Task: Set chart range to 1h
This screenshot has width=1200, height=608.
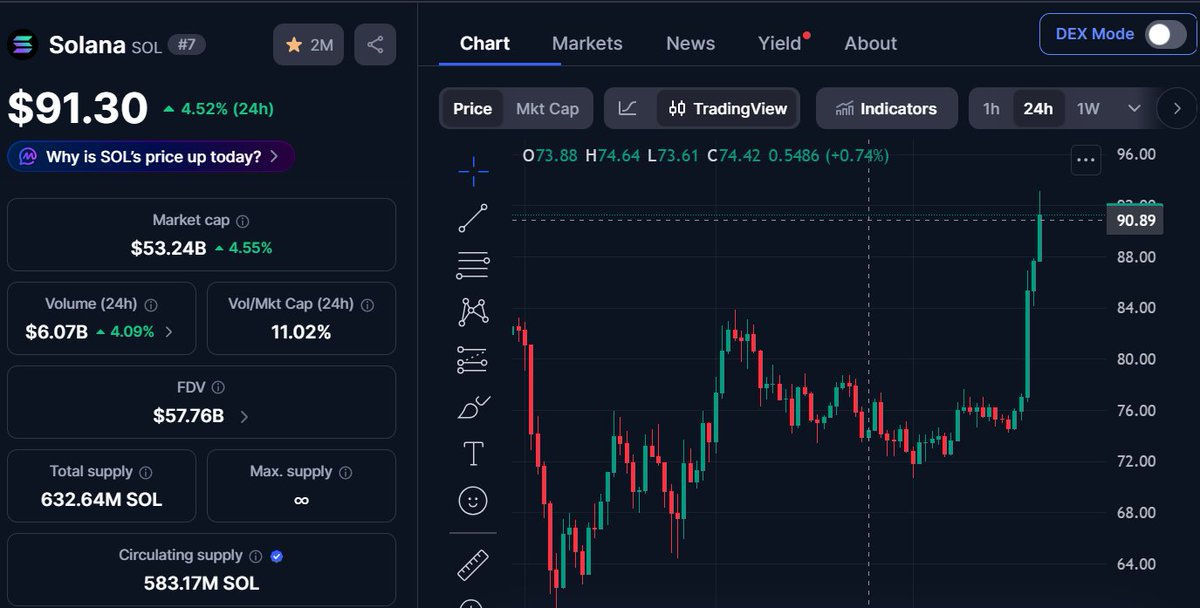Action: click(x=991, y=108)
